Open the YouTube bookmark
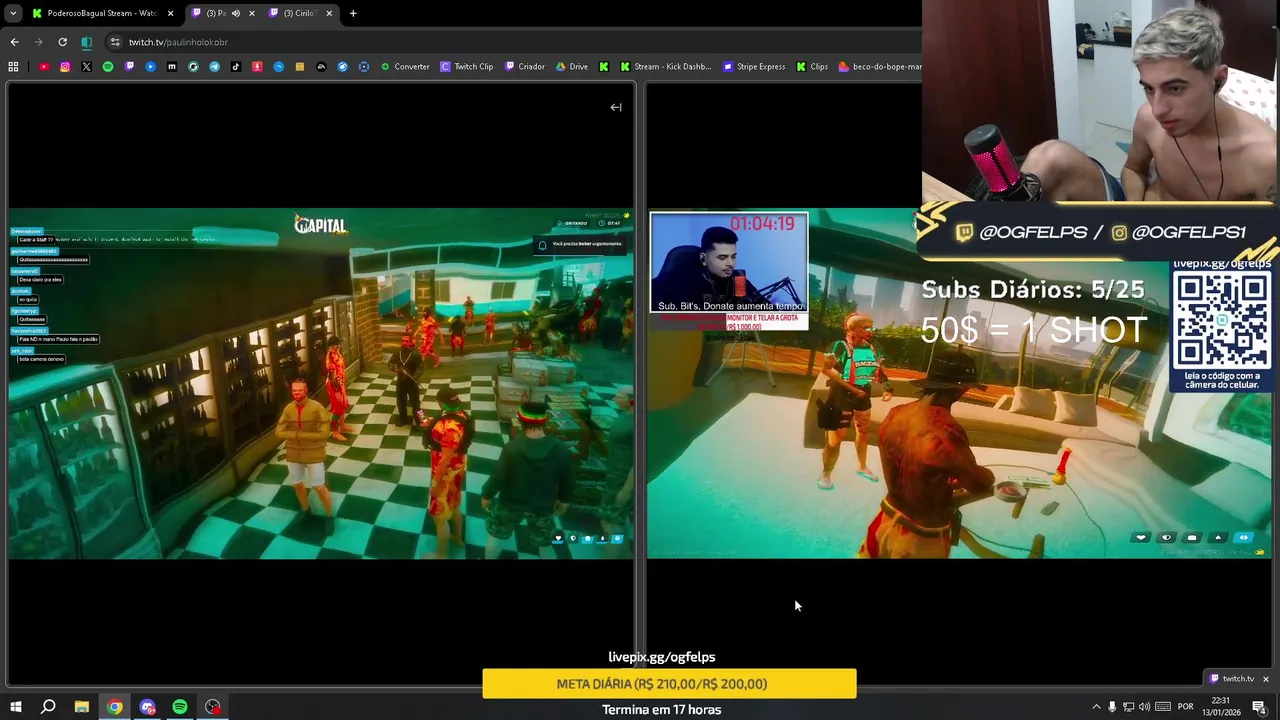 coord(44,67)
